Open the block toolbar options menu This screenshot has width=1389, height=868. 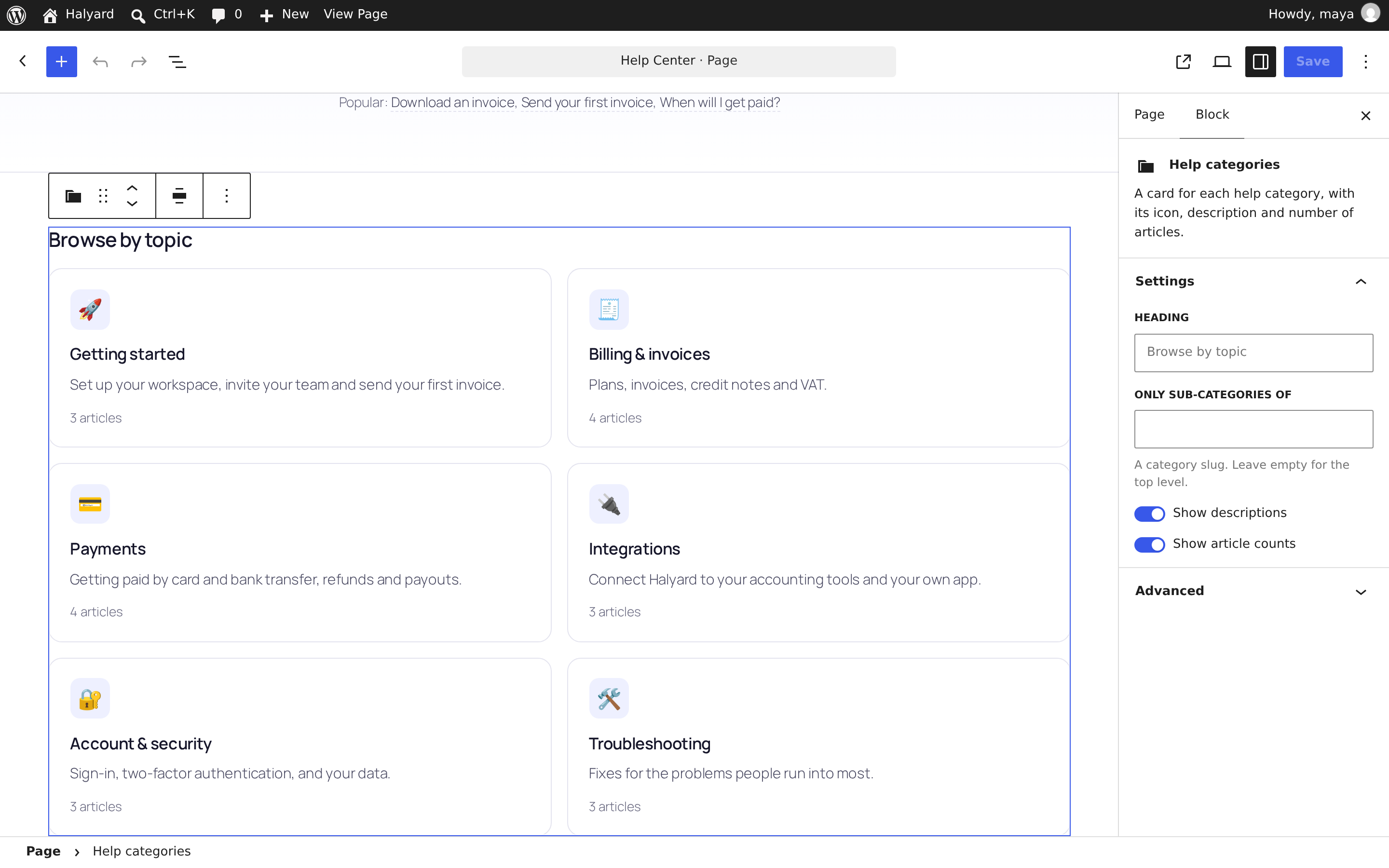click(x=227, y=196)
